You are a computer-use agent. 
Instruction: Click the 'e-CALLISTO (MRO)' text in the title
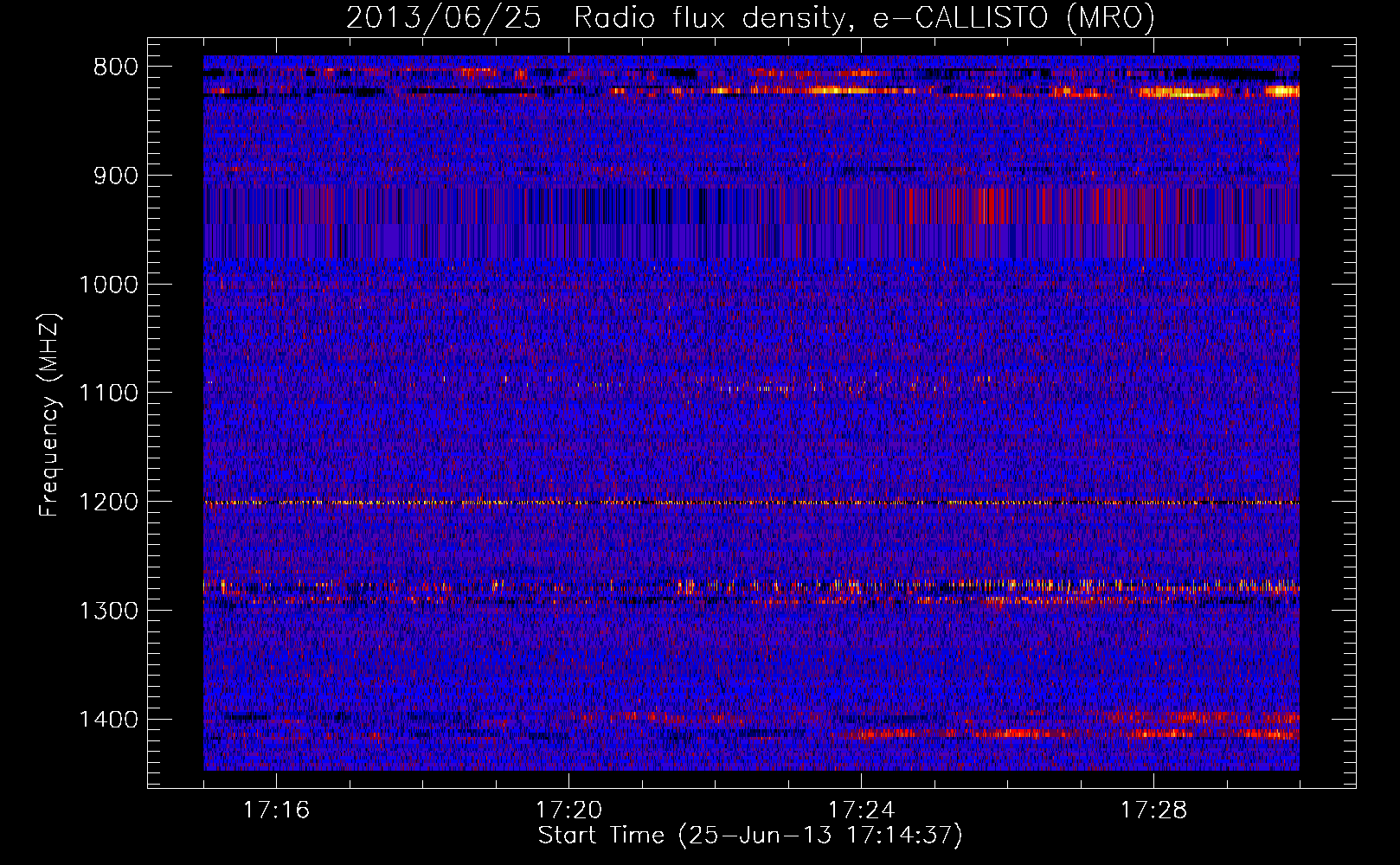[x=1014, y=17]
